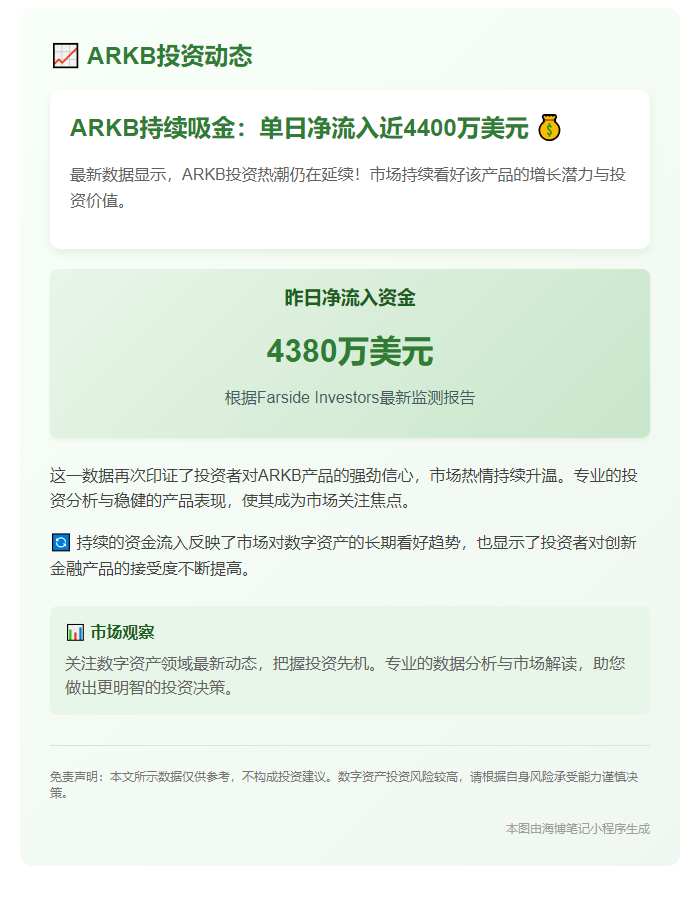The width and height of the screenshot is (700, 898).
Task: Click headline ARKB持续吸金：单日净流入近4400万美元
Action: (299, 128)
